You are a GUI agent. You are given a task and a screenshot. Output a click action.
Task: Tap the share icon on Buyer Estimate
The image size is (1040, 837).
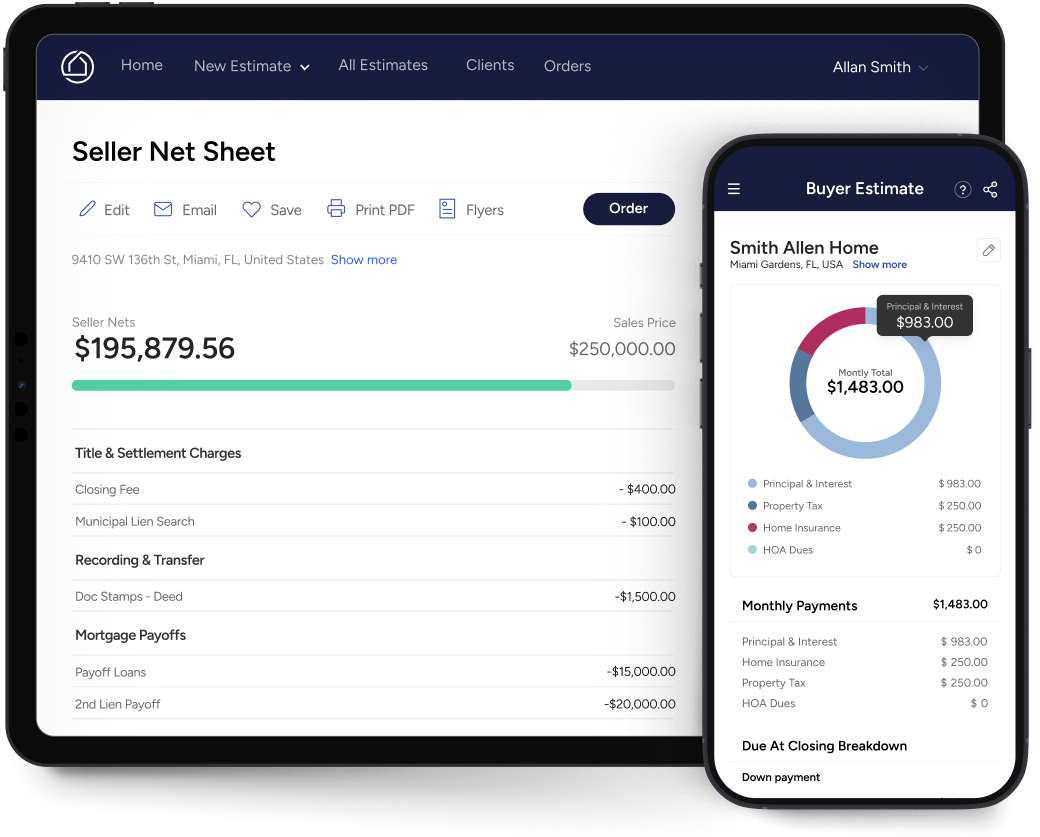click(x=990, y=189)
